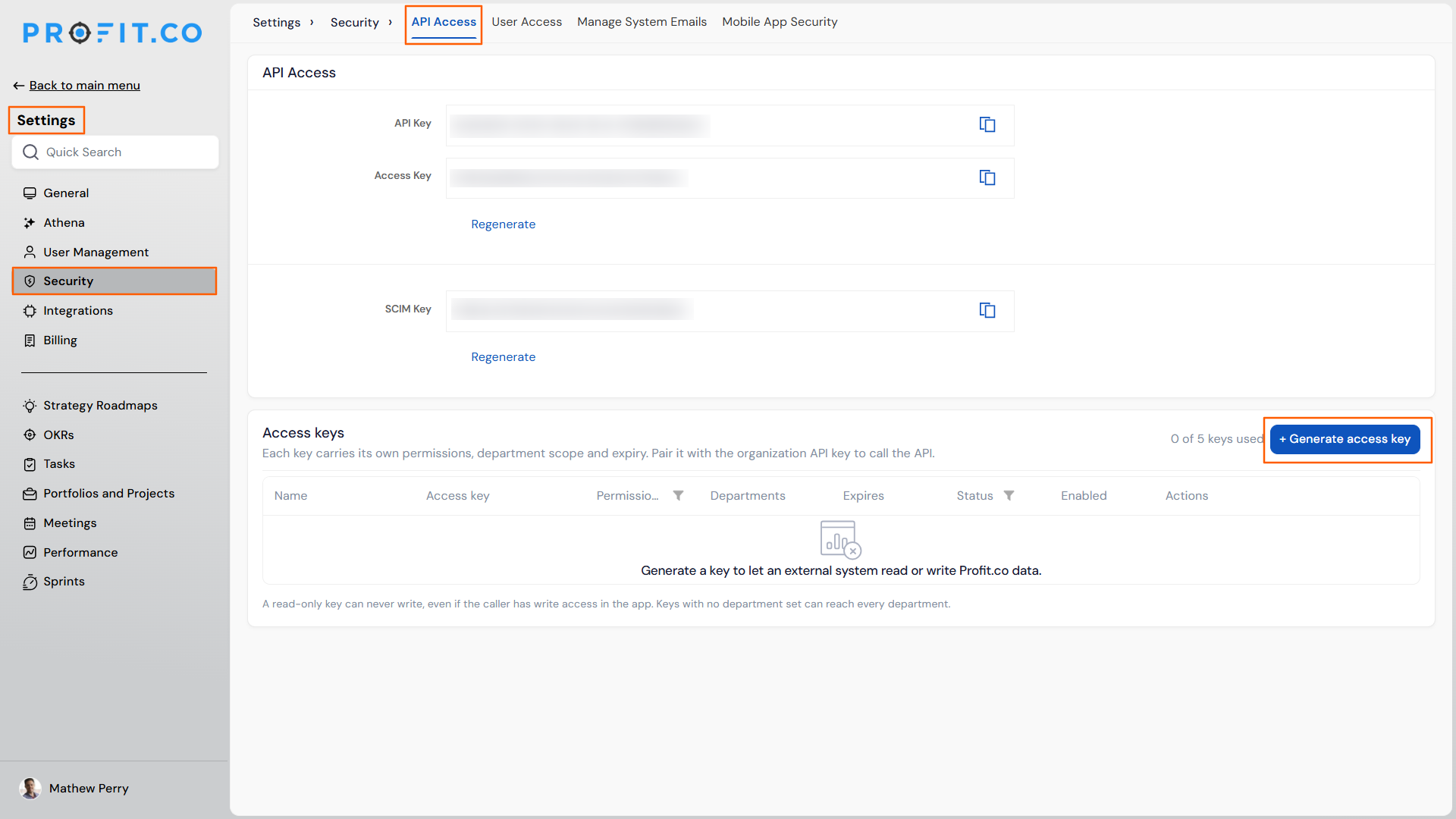
Task: Regenerate the SCIM Key
Action: (x=503, y=357)
